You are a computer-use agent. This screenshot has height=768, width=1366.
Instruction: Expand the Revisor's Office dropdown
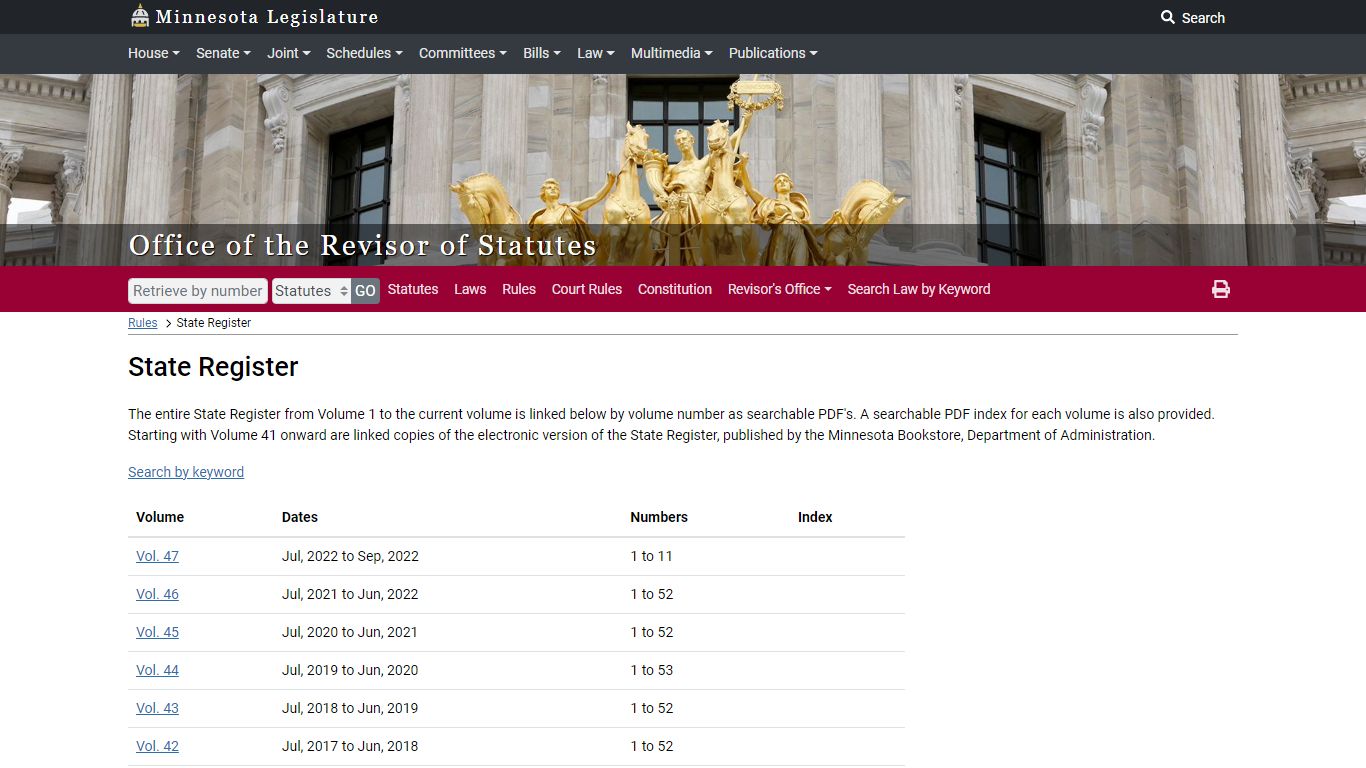779,289
